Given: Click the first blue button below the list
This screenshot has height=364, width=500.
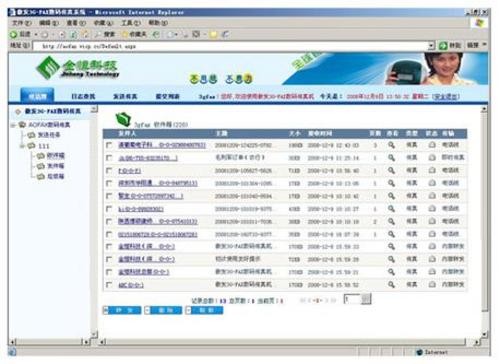Looking at the screenshot, I should 122,310.
